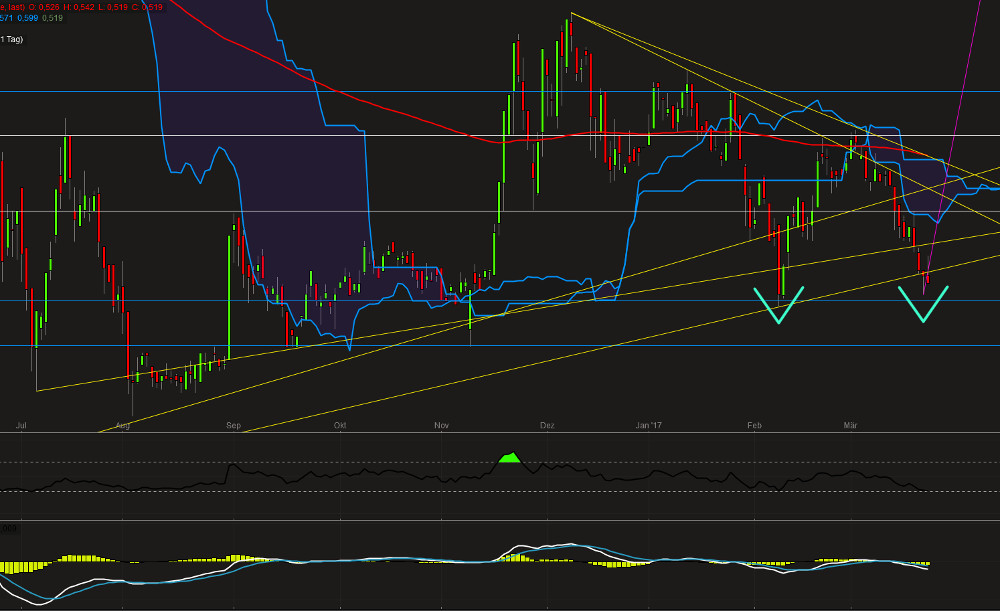Select the Mär label on time axis
1000x611 pixels.
click(x=850, y=425)
